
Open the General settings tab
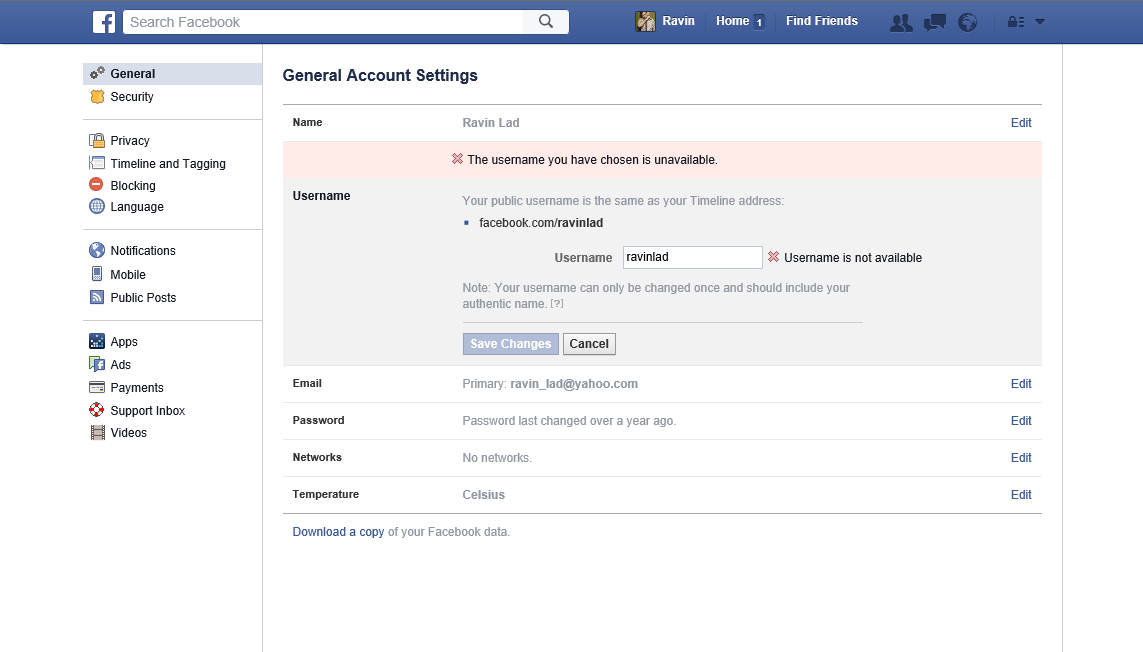[x=172, y=74]
